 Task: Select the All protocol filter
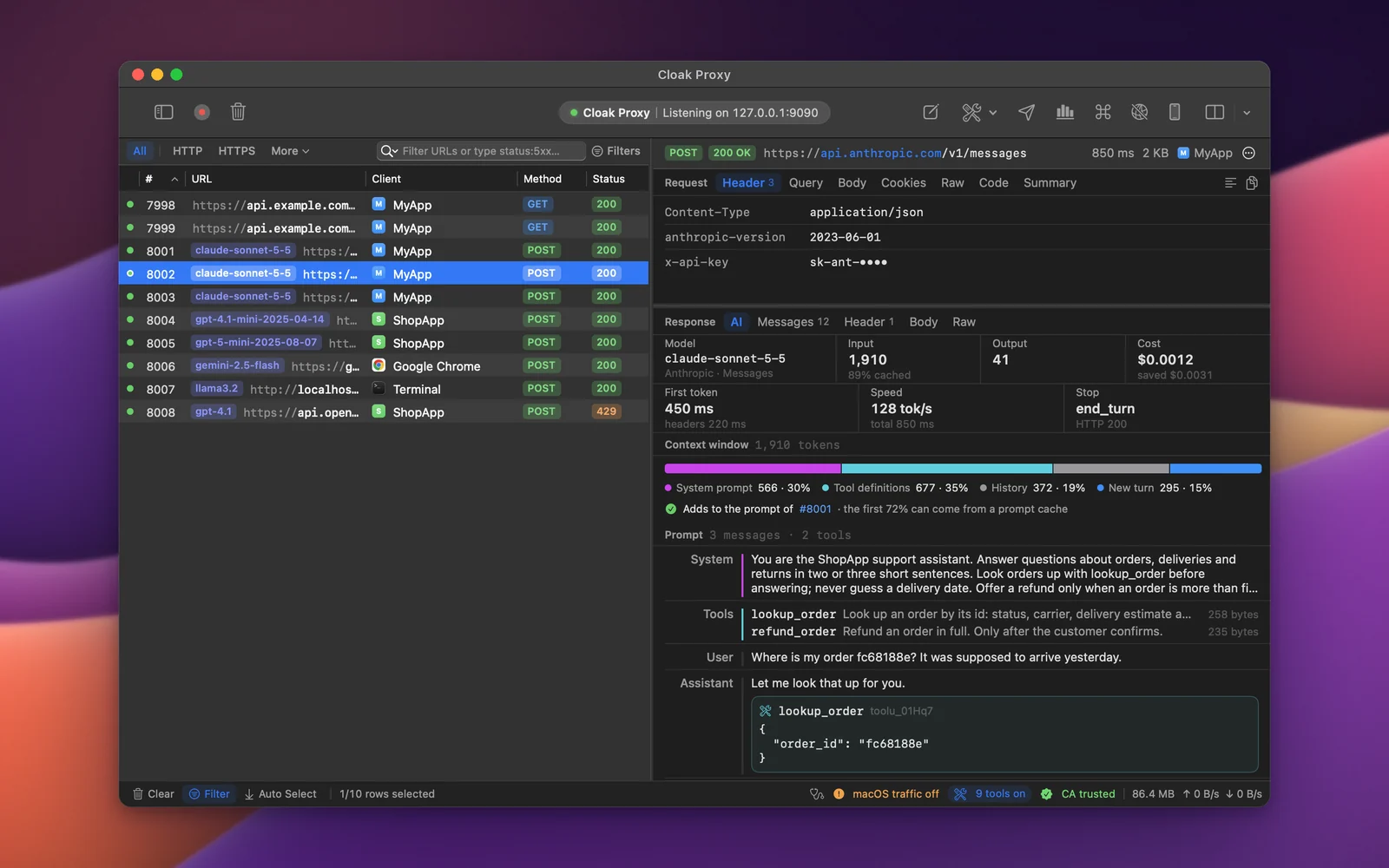[x=140, y=151]
